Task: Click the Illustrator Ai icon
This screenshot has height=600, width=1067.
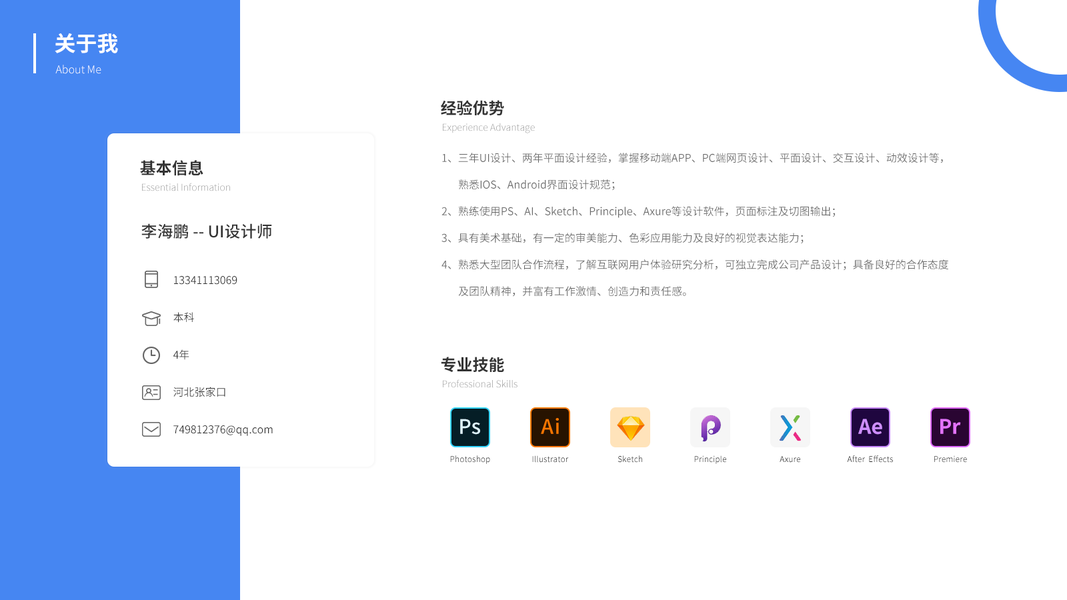Action: pos(550,427)
